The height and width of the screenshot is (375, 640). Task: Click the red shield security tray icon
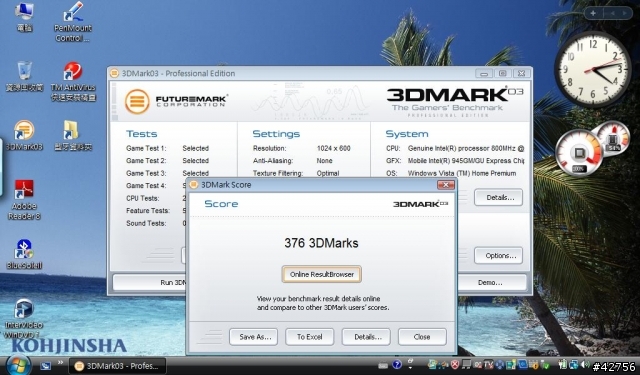coord(455,364)
